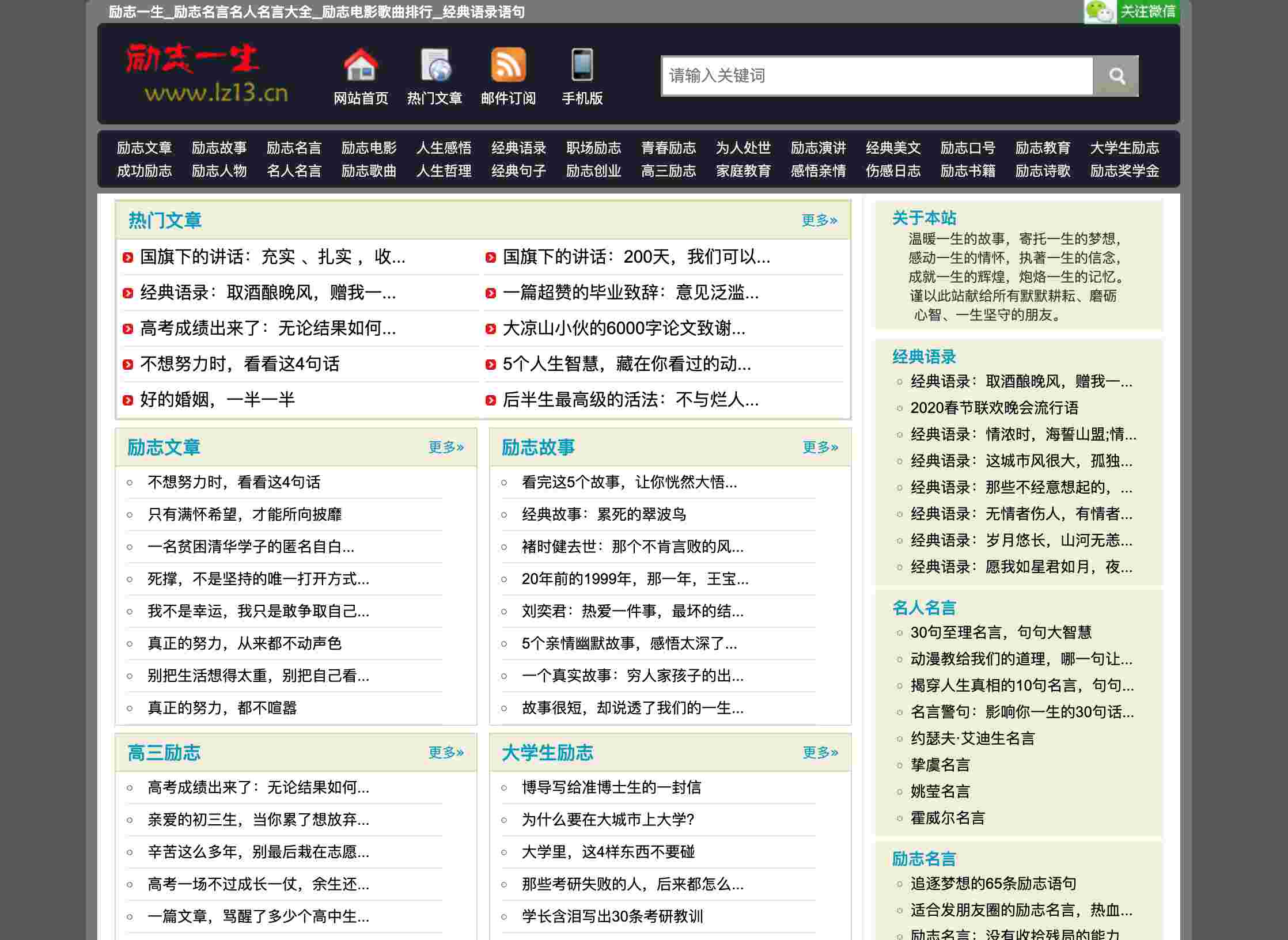Open the 大学生励志 nav item
The height and width of the screenshot is (940, 1288).
point(1124,148)
